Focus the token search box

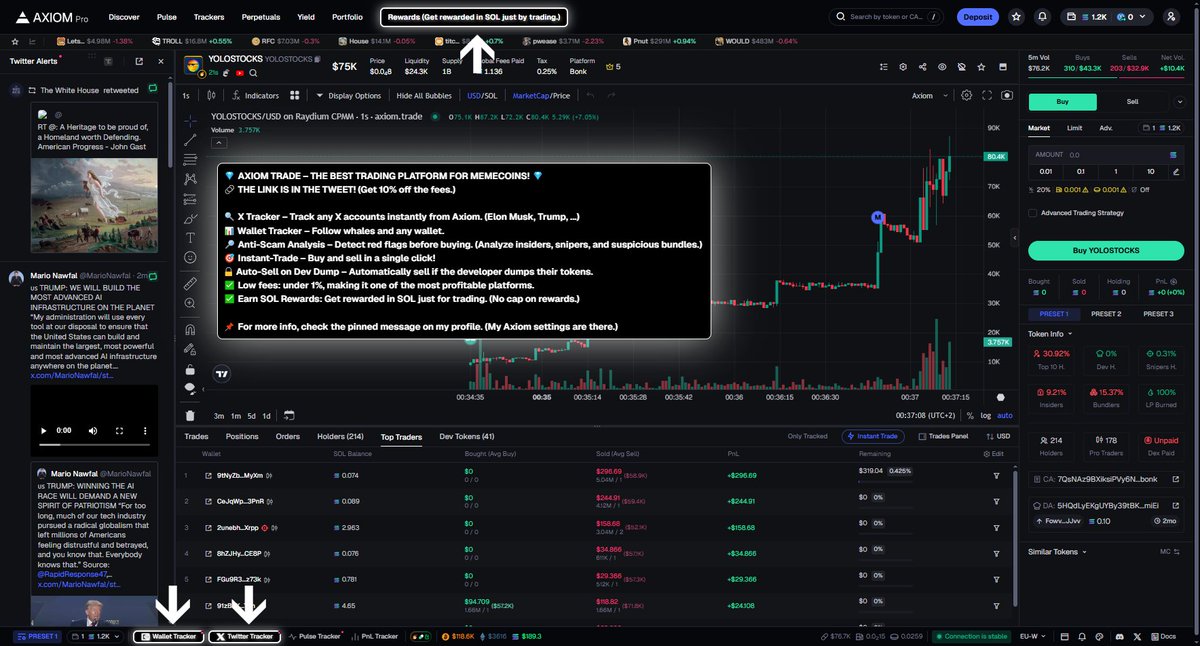point(887,17)
